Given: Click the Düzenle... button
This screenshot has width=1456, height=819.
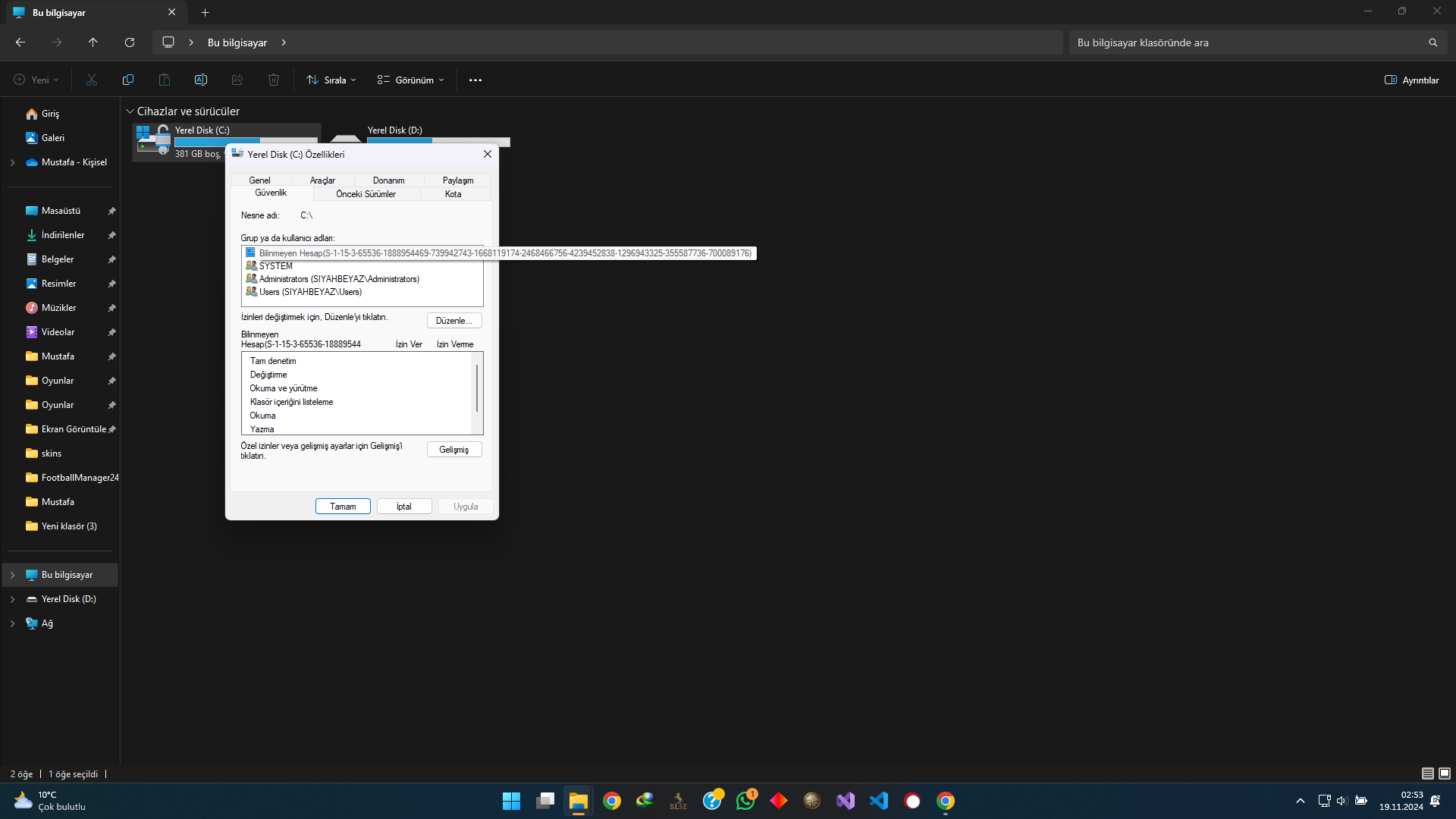Looking at the screenshot, I should (x=454, y=321).
